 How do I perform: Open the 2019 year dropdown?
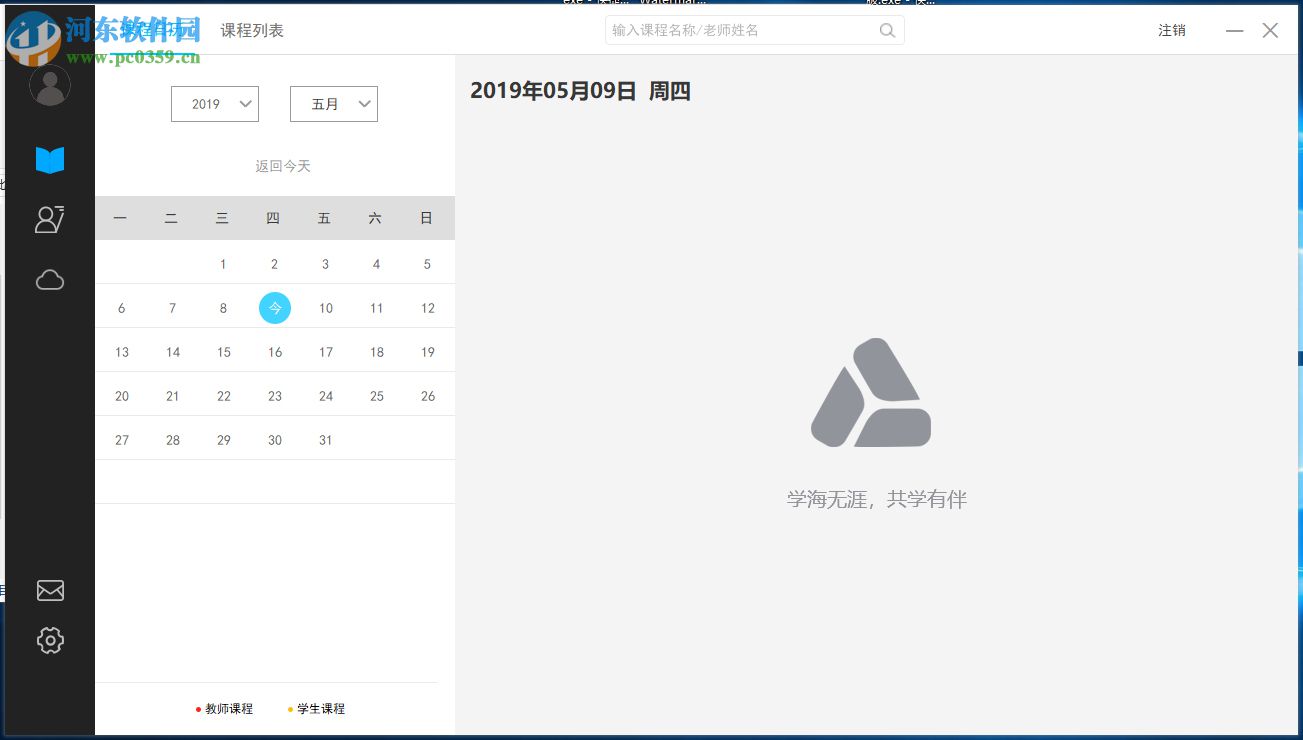point(215,104)
